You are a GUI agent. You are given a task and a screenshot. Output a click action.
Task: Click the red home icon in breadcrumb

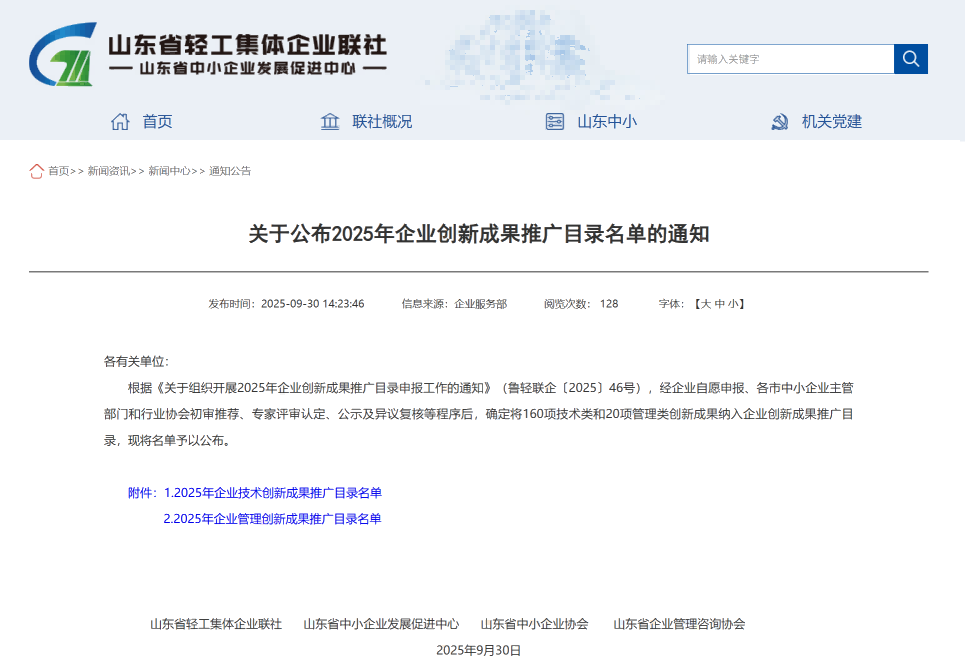tap(37, 171)
